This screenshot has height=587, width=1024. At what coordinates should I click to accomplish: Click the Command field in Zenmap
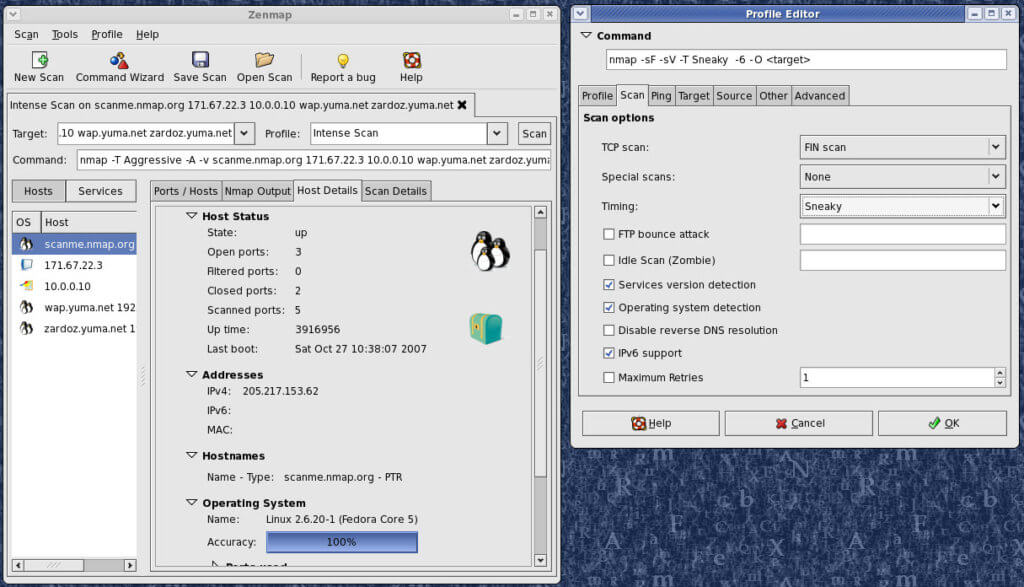coord(314,160)
